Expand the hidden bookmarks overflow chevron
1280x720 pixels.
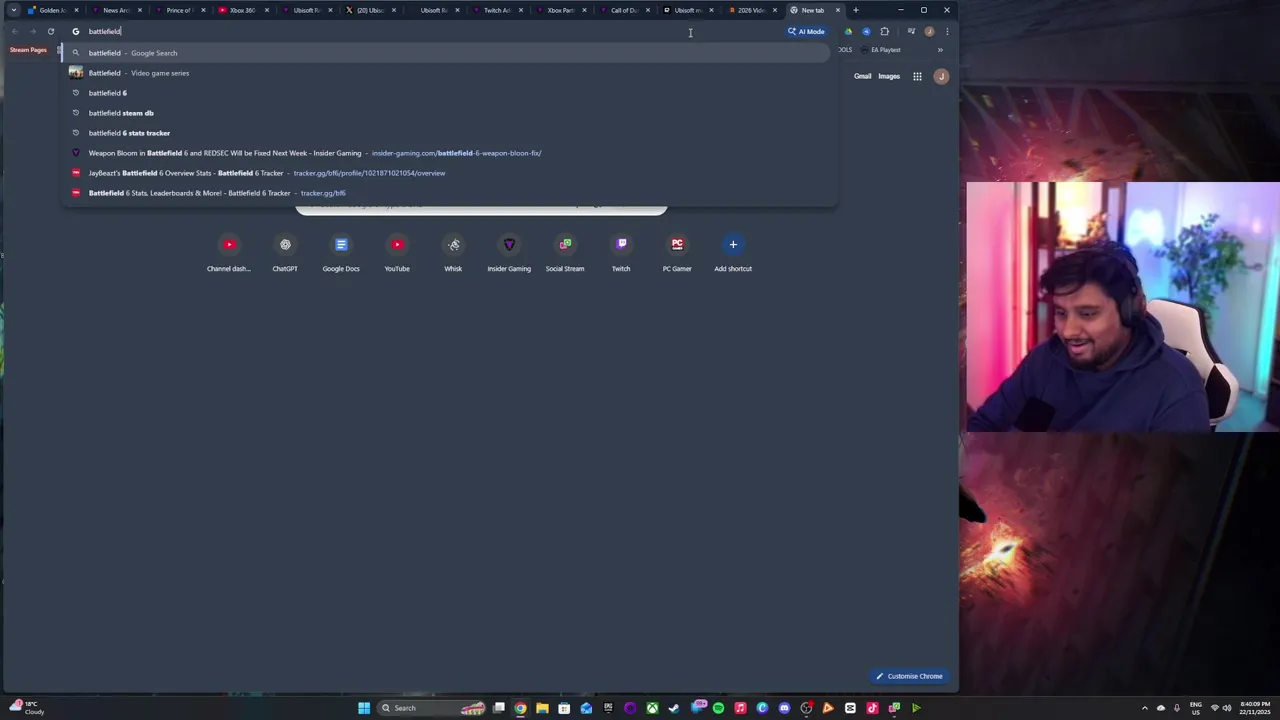(x=940, y=50)
